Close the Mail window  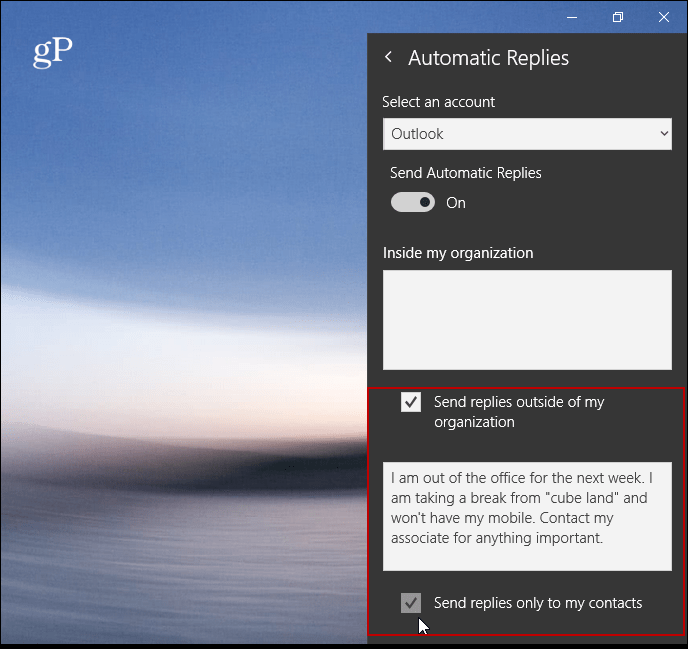pos(664,18)
